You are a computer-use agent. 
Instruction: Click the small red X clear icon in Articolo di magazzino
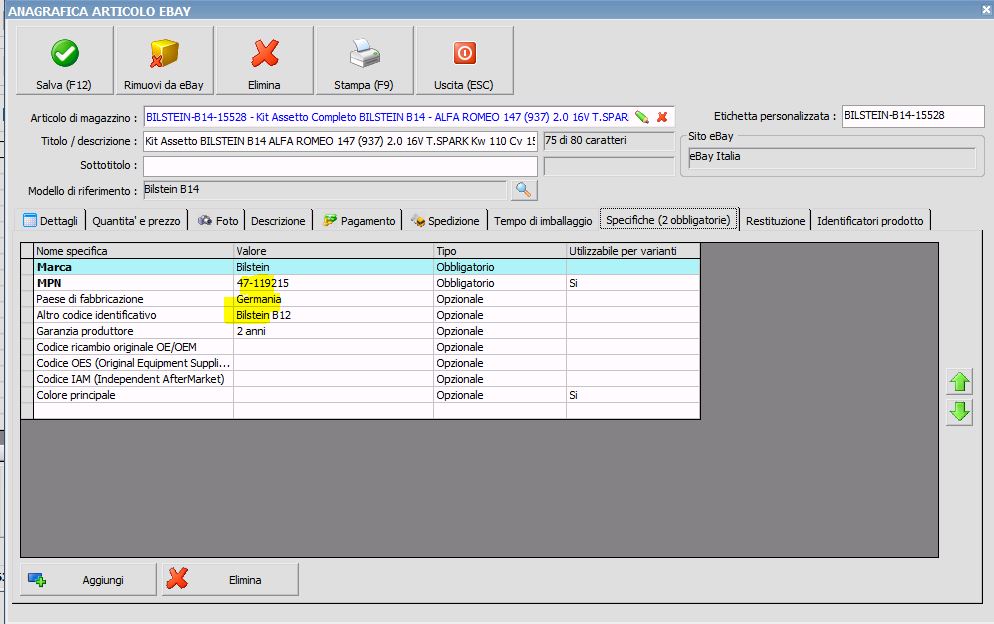click(x=662, y=117)
